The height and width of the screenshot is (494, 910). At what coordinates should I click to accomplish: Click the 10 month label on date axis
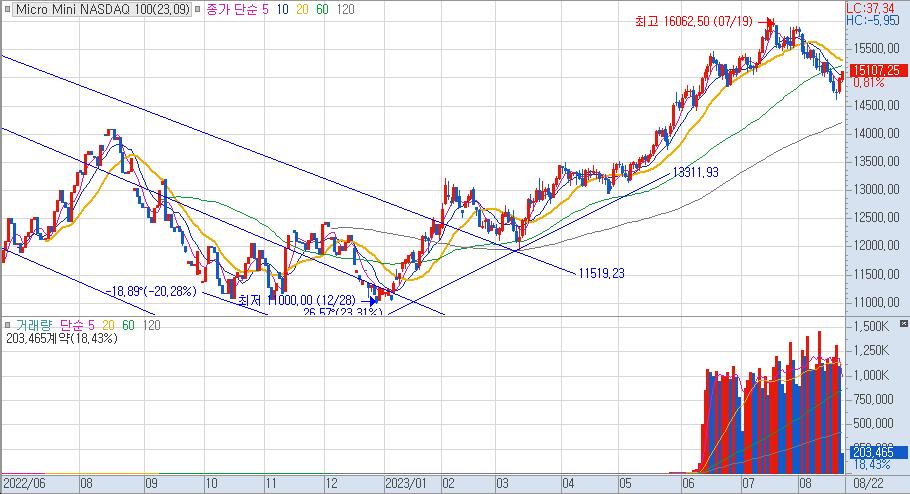click(x=211, y=484)
